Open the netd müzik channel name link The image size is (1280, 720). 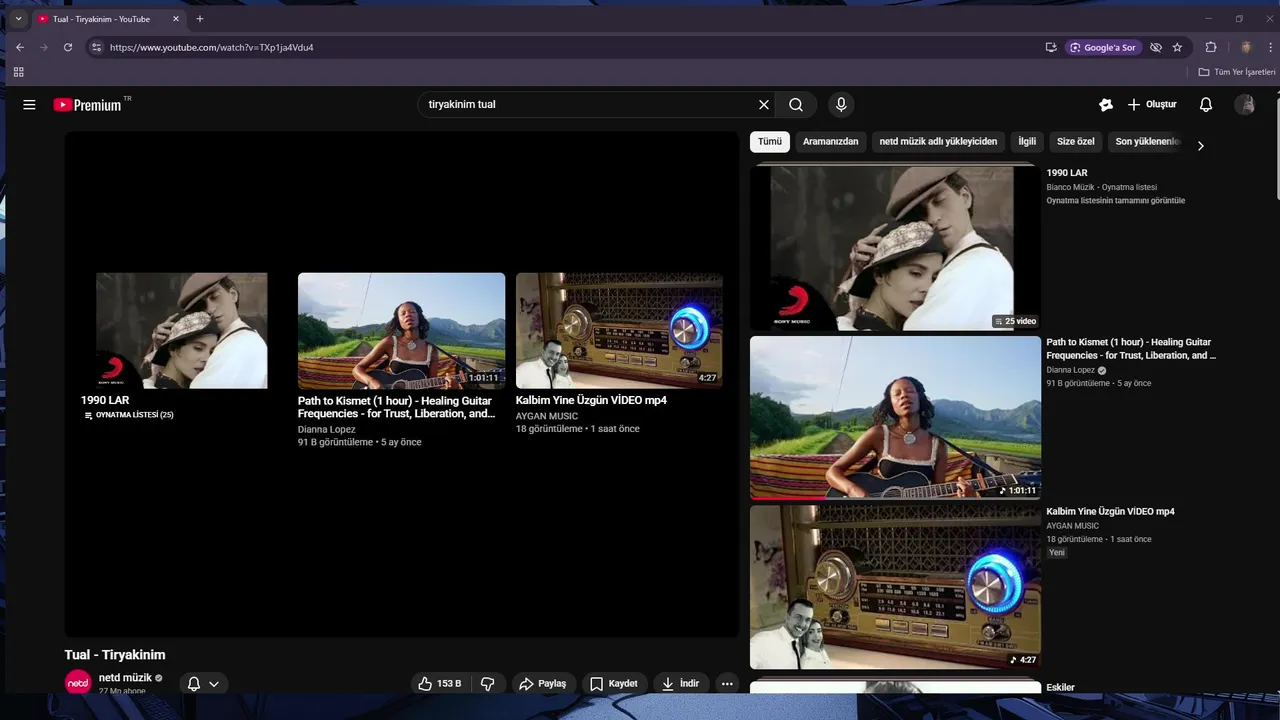tap(125, 678)
